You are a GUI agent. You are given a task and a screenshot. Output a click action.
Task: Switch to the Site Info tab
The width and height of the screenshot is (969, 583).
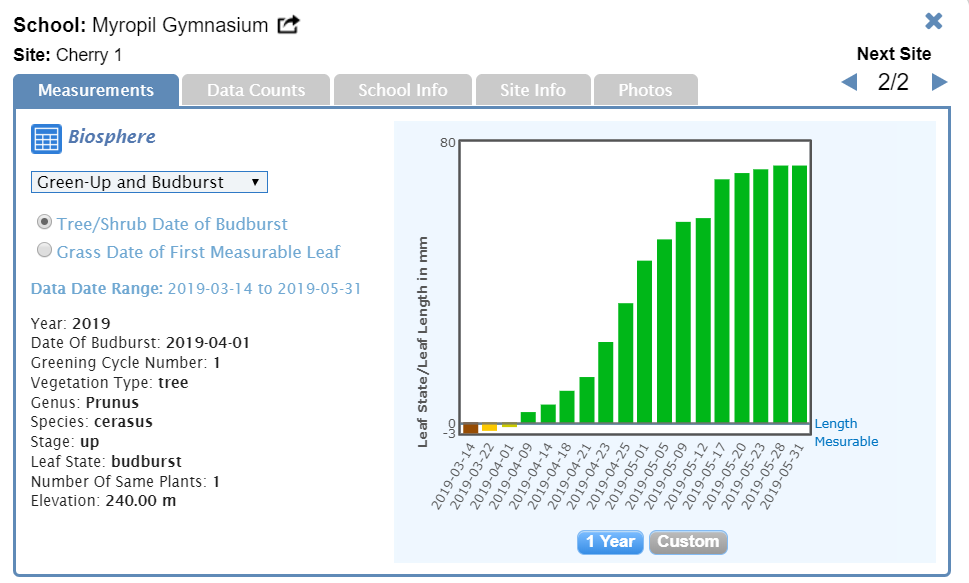pyautogui.click(x=533, y=90)
